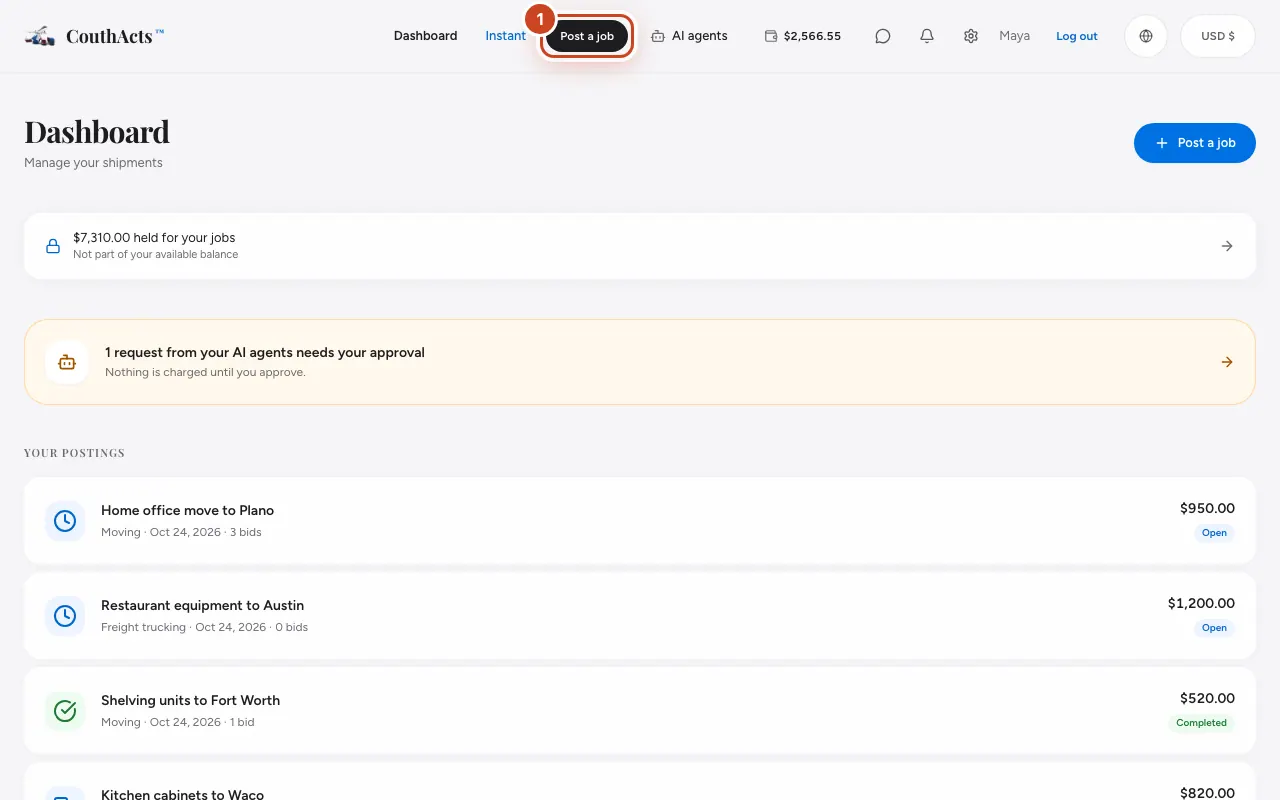
Task: Click the $950.00 price
Action: coord(1207,508)
